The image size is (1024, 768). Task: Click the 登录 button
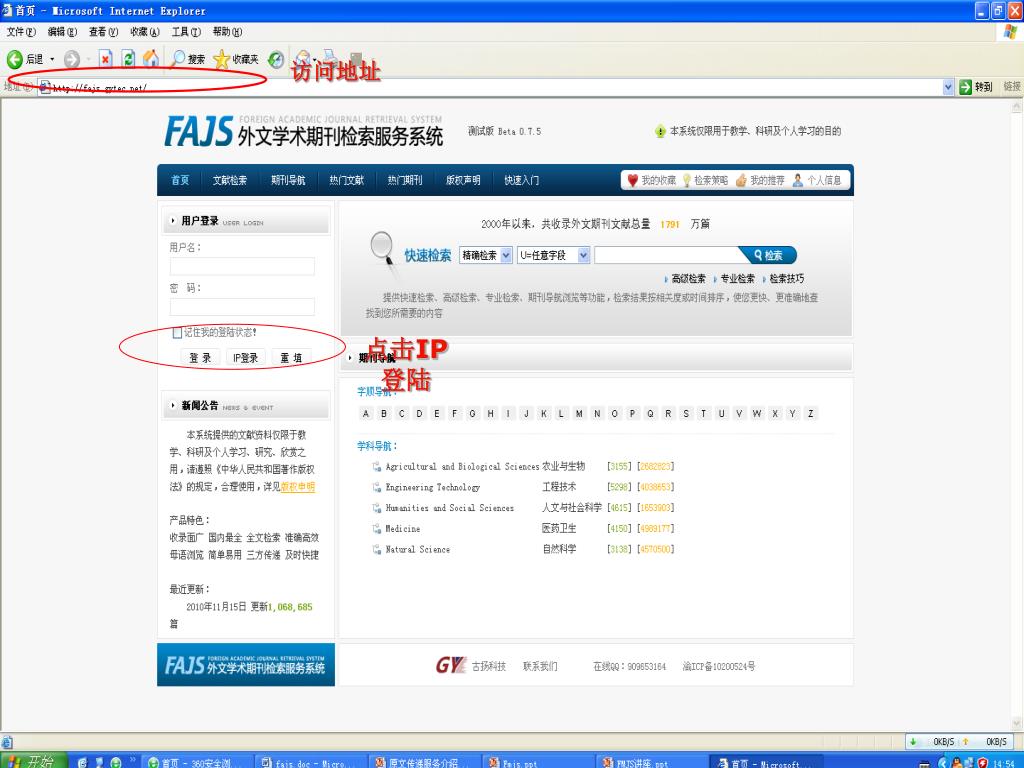[200, 358]
